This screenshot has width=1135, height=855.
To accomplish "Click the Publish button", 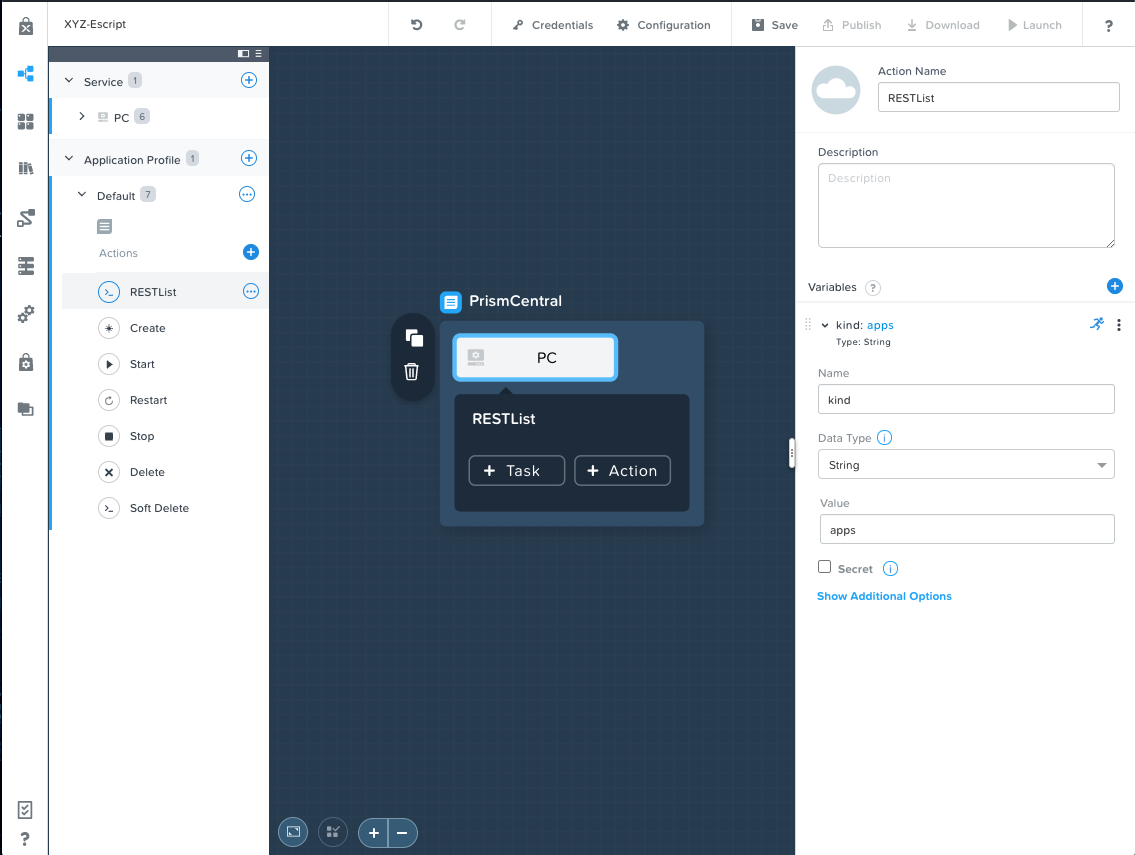I will click(852, 25).
